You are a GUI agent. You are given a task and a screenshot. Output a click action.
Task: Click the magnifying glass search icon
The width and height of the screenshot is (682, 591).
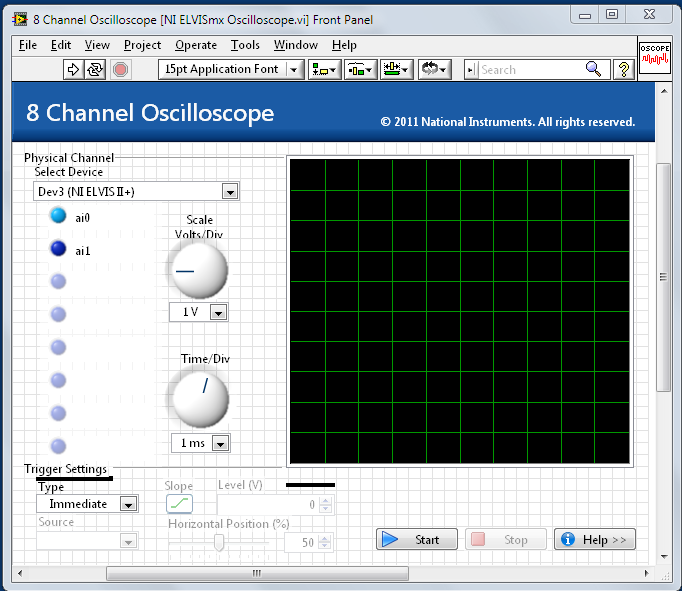593,70
